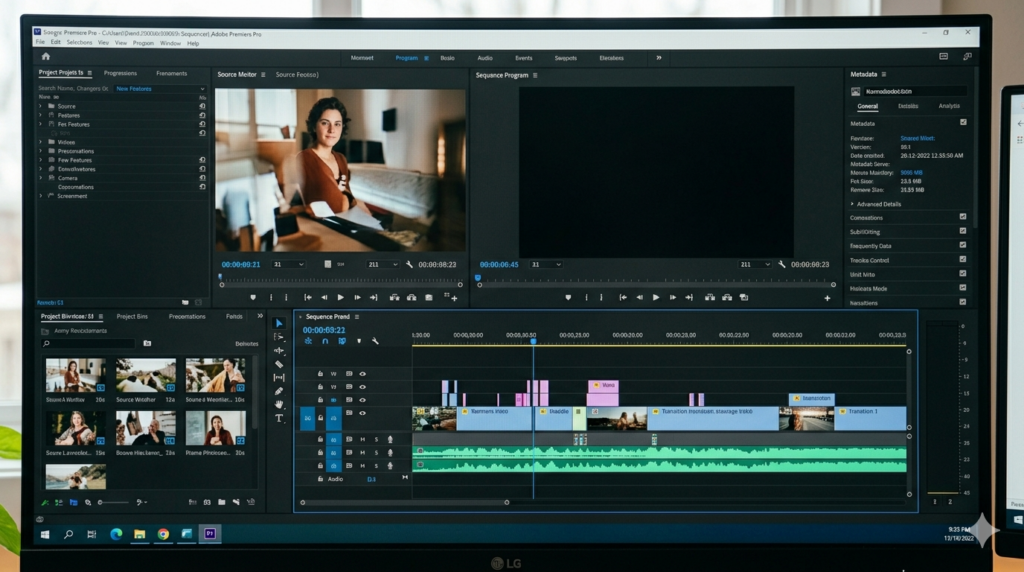Viewport: 1024px width, 572px height.
Task: Play the Program Monitor sequence
Action: coord(656,297)
